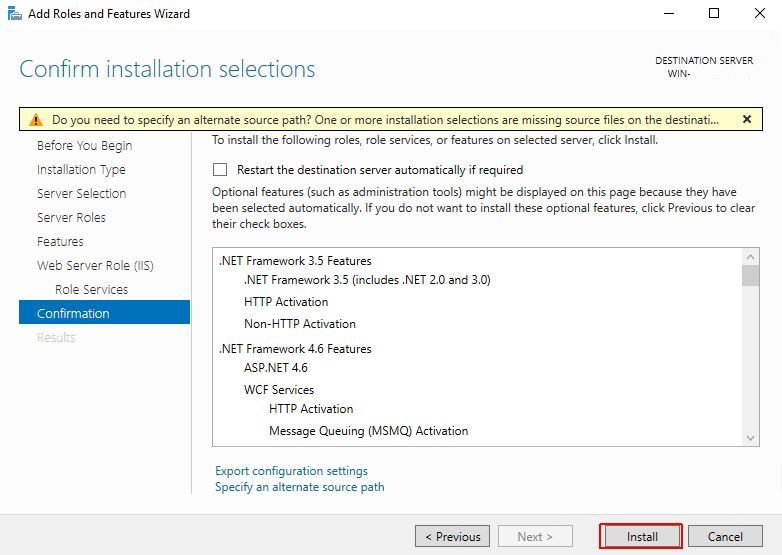Select the highlighted Confirmation step
The width and height of the screenshot is (782, 555).
[x=73, y=313]
